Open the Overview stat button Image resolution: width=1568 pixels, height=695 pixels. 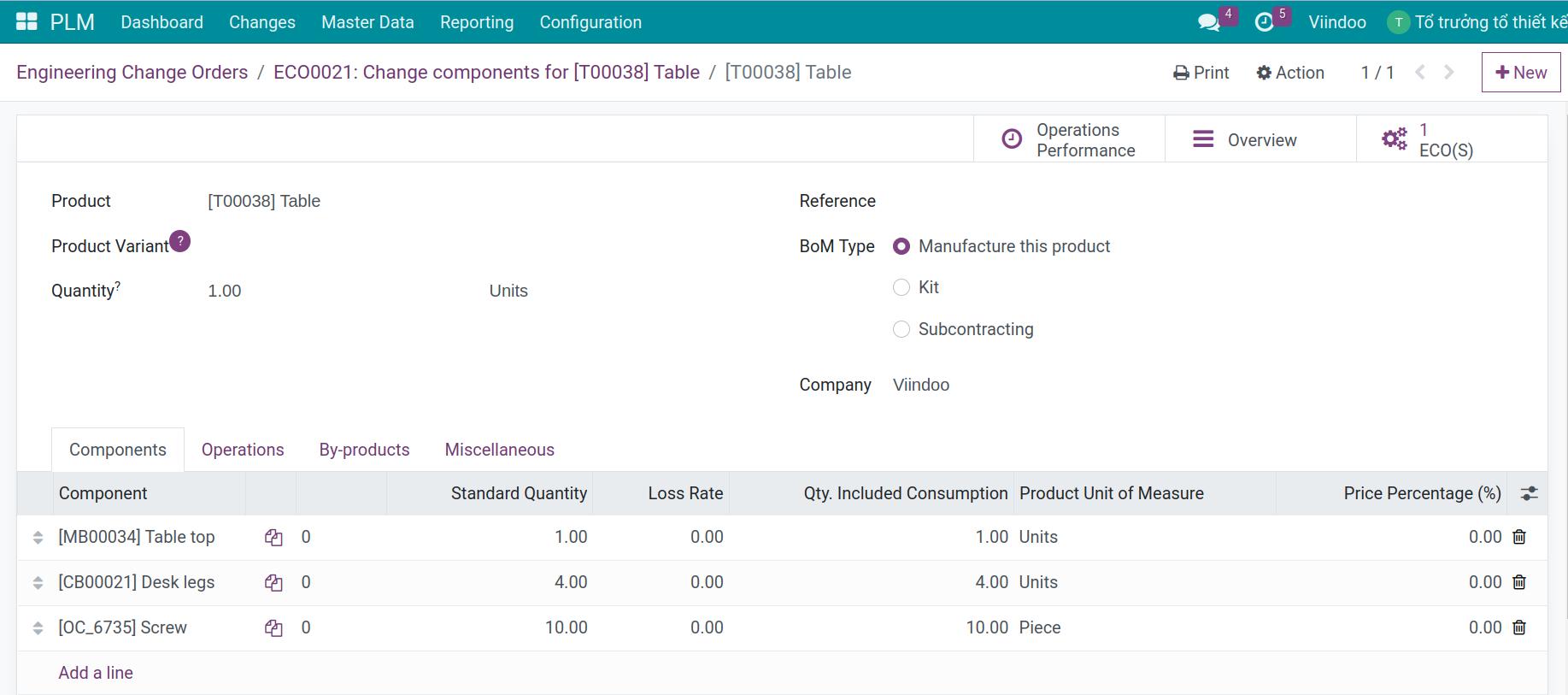pos(1260,139)
